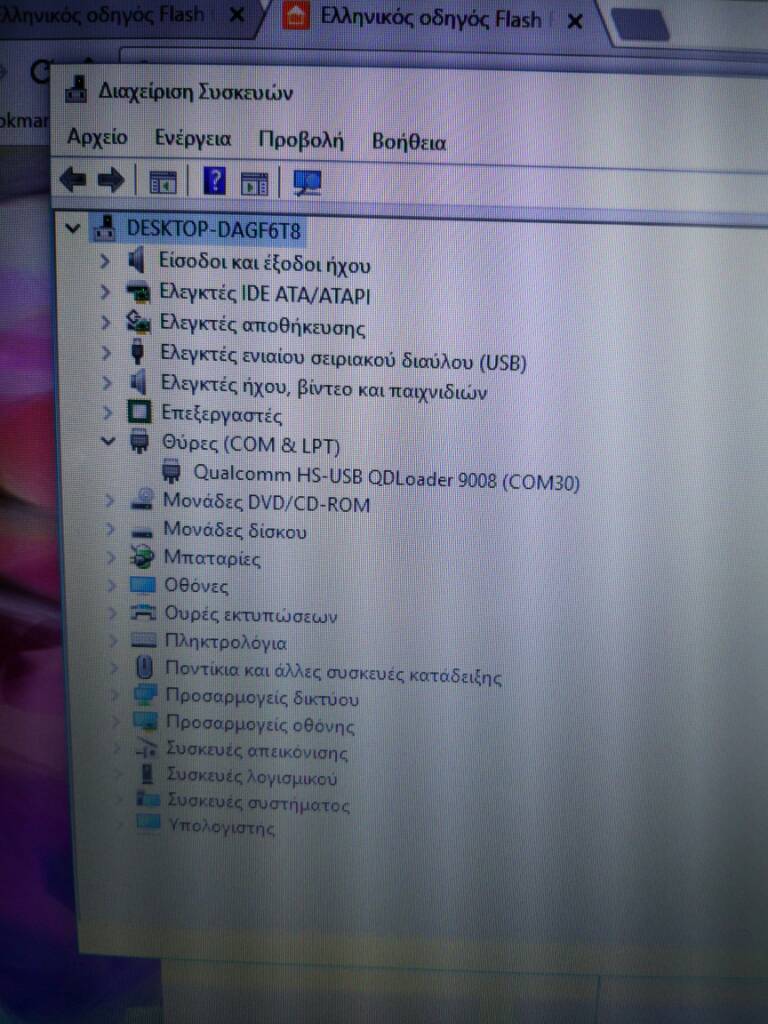Click the Διαχείριση Συσκευών window title
Viewport: 768px width, 1024px height.
coord(195,91)
